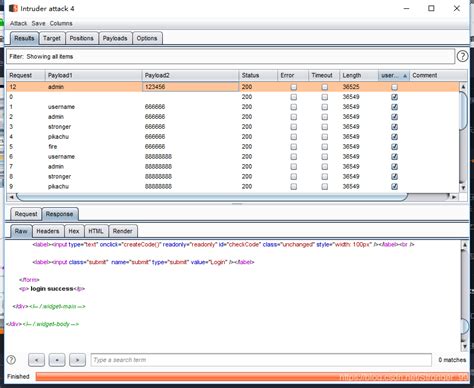
Task: Open the Columns menu
Action: point(61,23)
